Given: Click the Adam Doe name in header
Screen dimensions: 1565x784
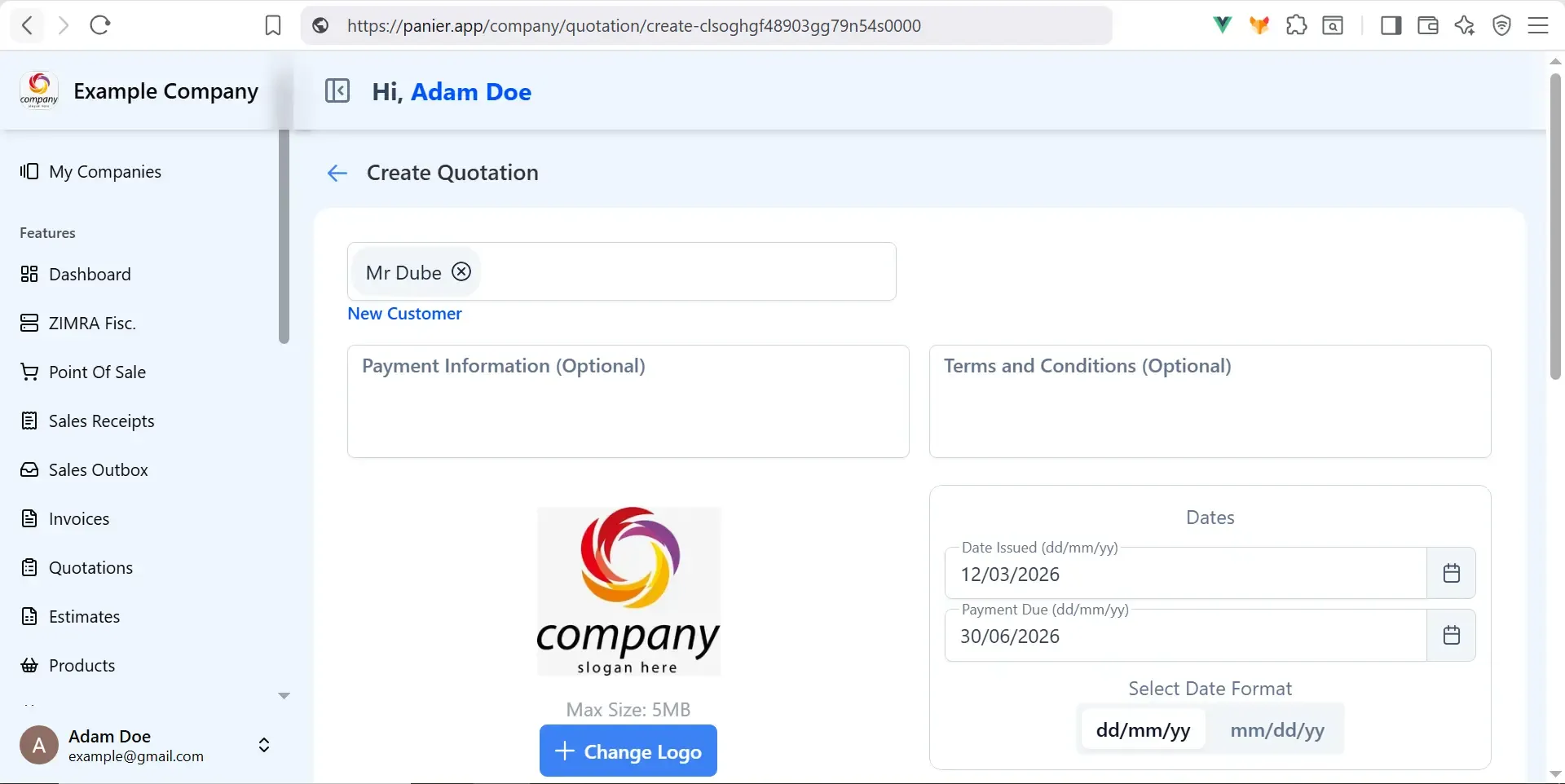Looking at the screenshot, I should [x=471, y=91].
